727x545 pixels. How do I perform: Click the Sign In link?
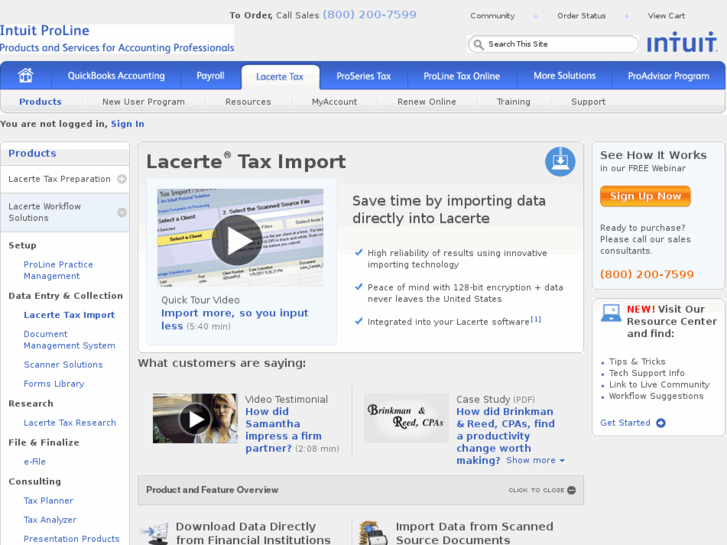[128, 124]
